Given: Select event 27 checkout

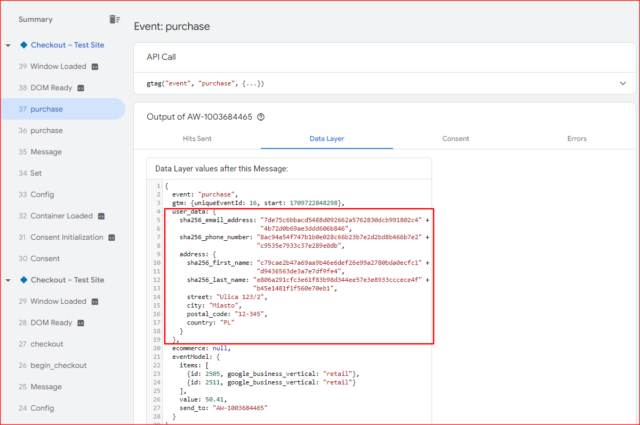Looking at the screenshot, I should [41, 344].
